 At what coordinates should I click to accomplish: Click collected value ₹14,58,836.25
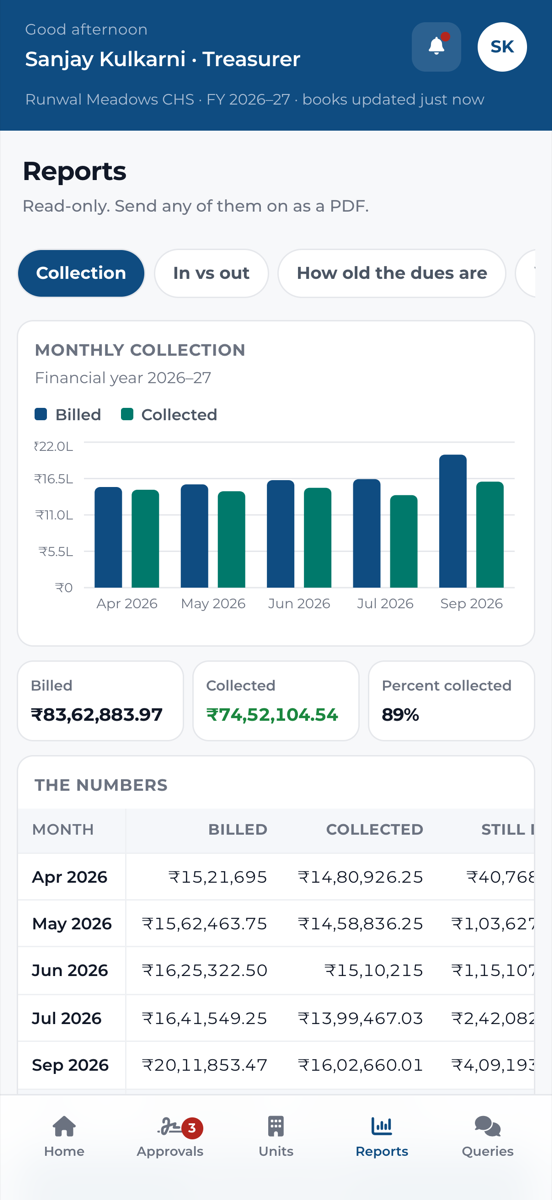pyautogui.click(x=361, y=924)
